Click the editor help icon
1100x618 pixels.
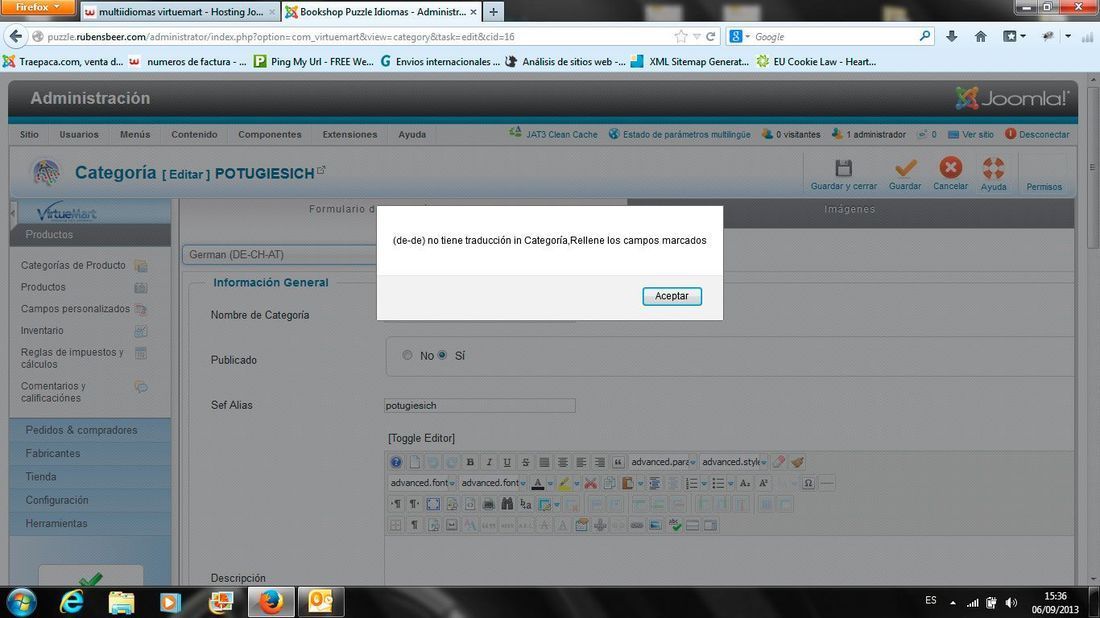pyautogui.click(x=396, y=462)
